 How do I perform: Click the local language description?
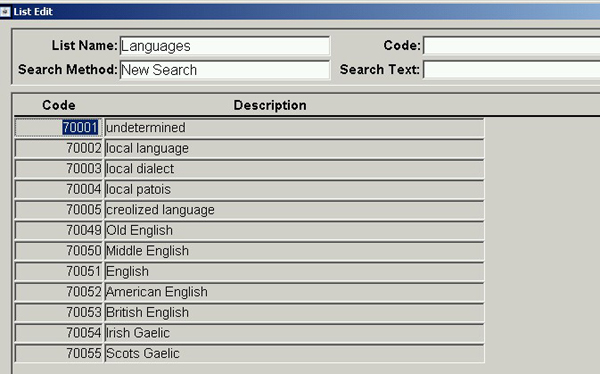(x=294, y=148)
